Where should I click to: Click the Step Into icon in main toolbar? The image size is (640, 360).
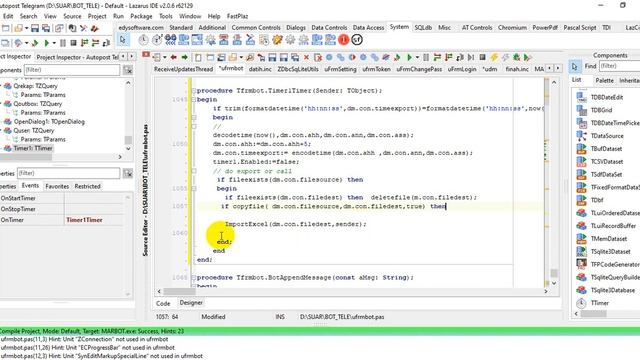coord(84,42)
